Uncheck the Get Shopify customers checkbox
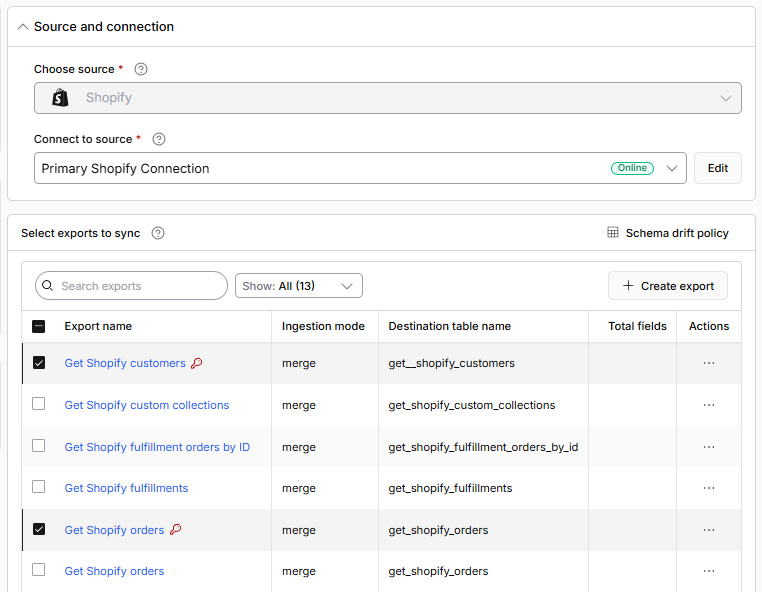The height and width of the screenshot is (592, 762). tap(39, 363)
